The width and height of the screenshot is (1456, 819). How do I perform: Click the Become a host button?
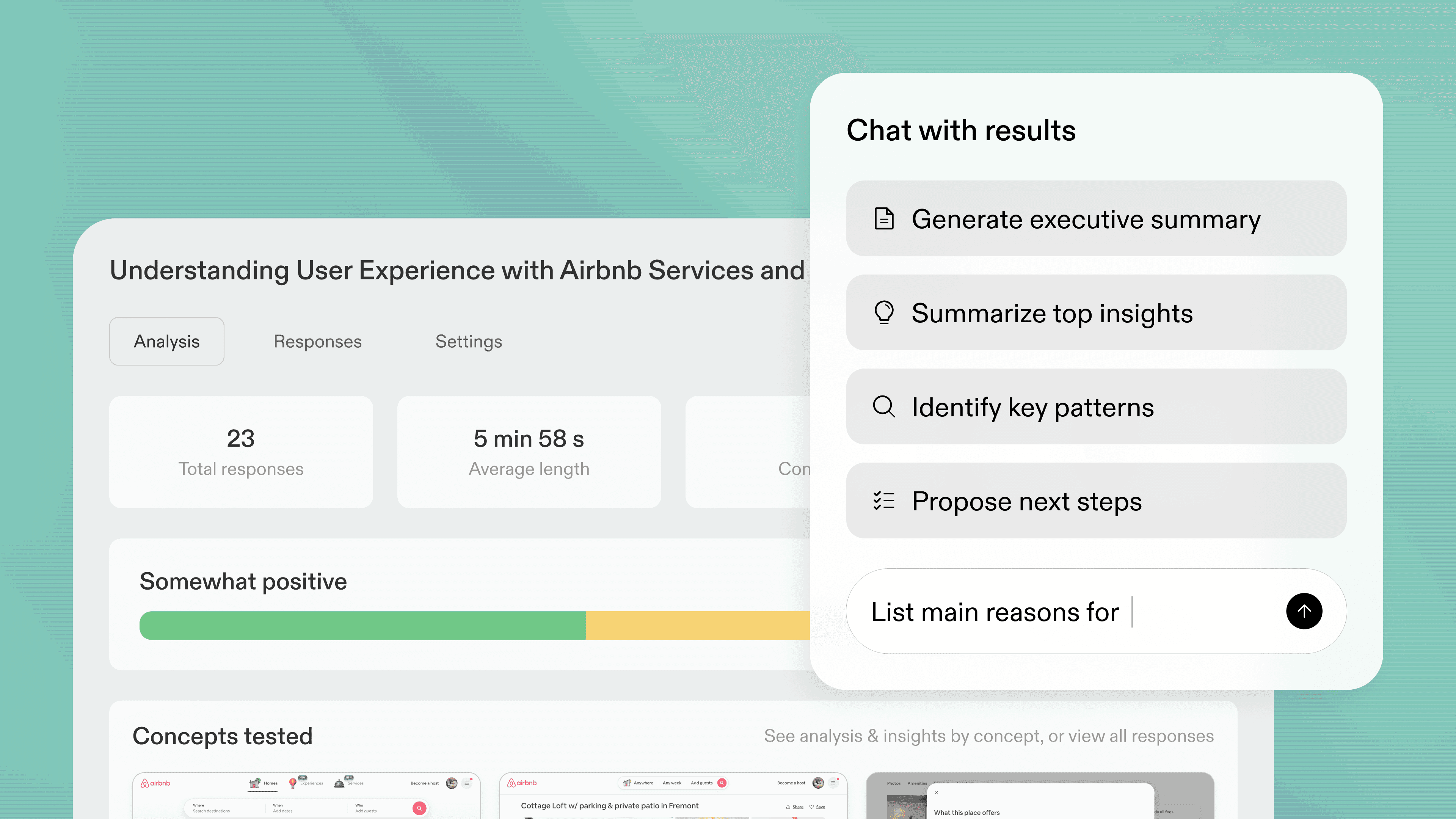(x=425, y=783)
